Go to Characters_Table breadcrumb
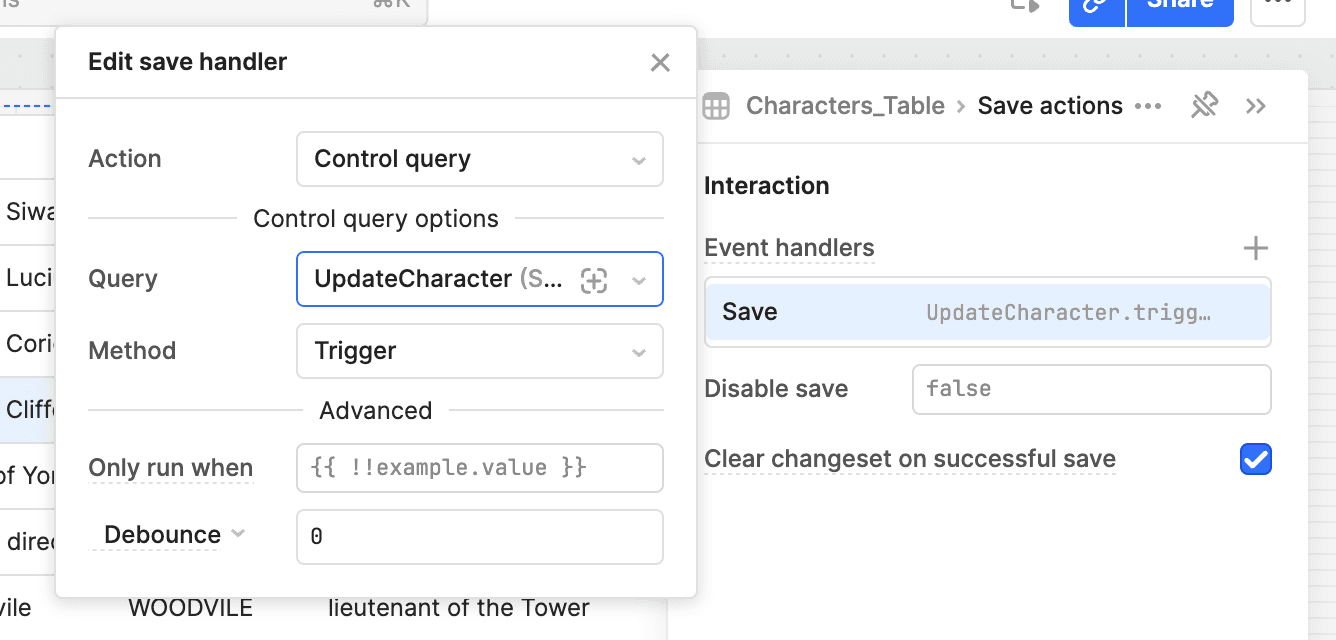Viewport: 1336px width, 640px height. click(845, 106)
